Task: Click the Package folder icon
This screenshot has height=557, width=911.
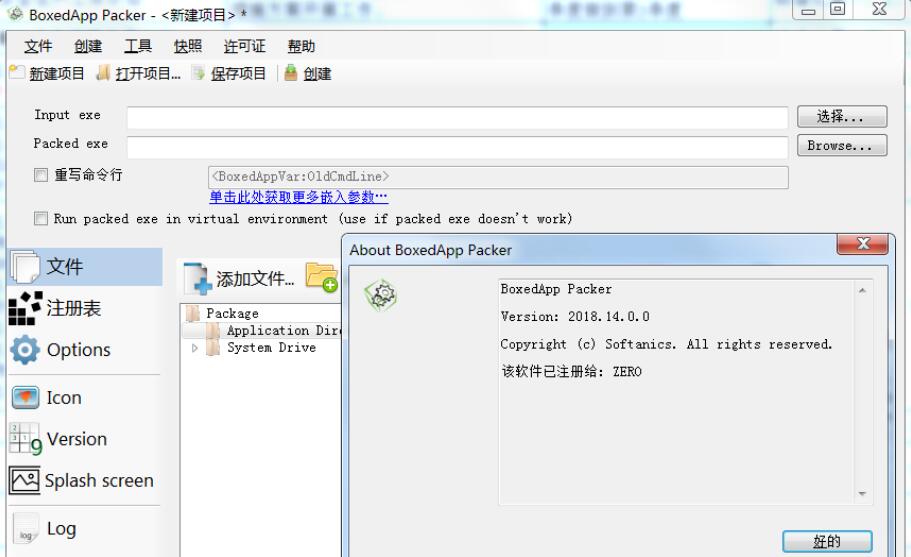Action: tap(193, 313)
